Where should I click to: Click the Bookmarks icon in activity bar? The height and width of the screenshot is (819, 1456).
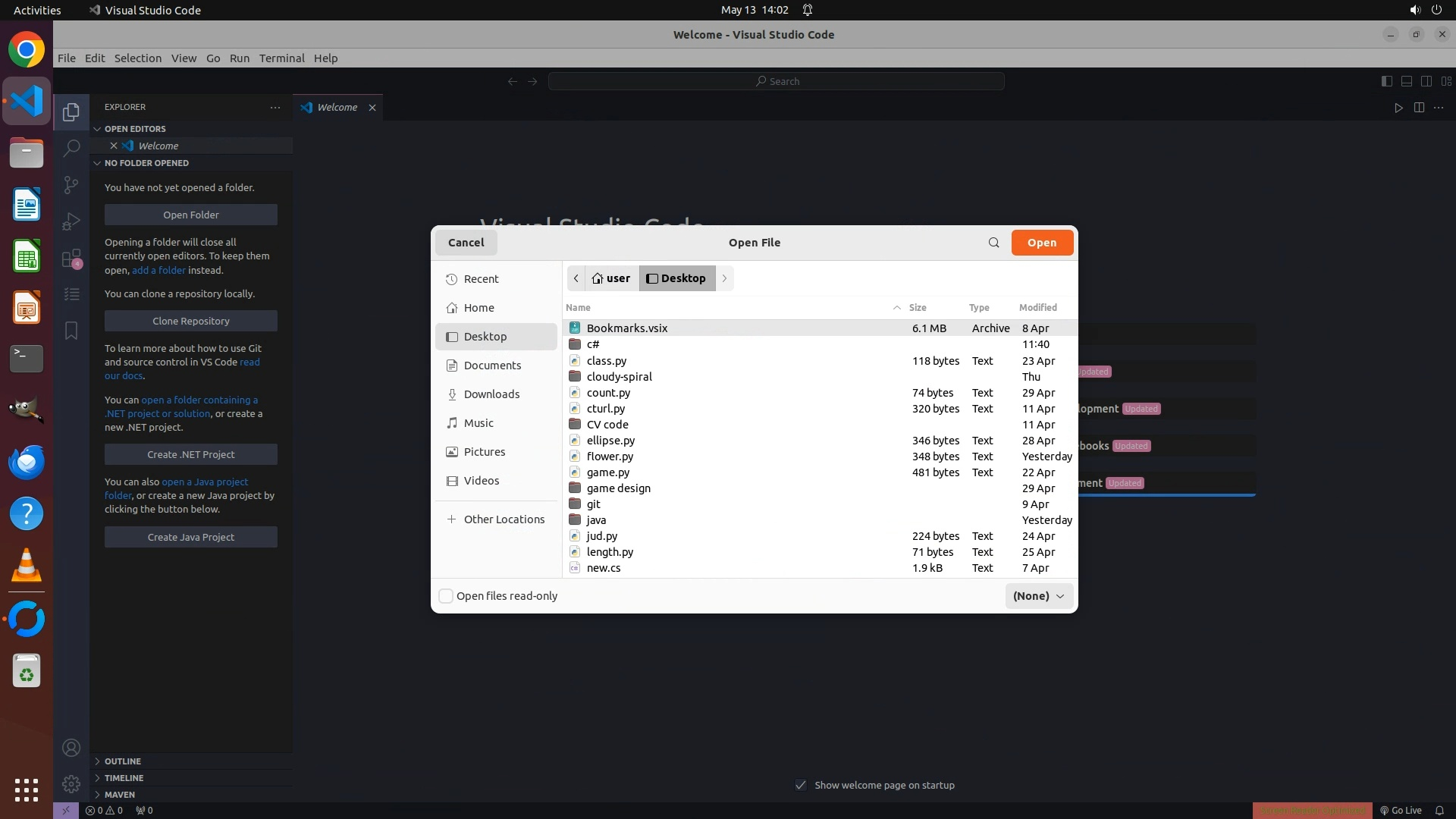click(x=71, y=331)
